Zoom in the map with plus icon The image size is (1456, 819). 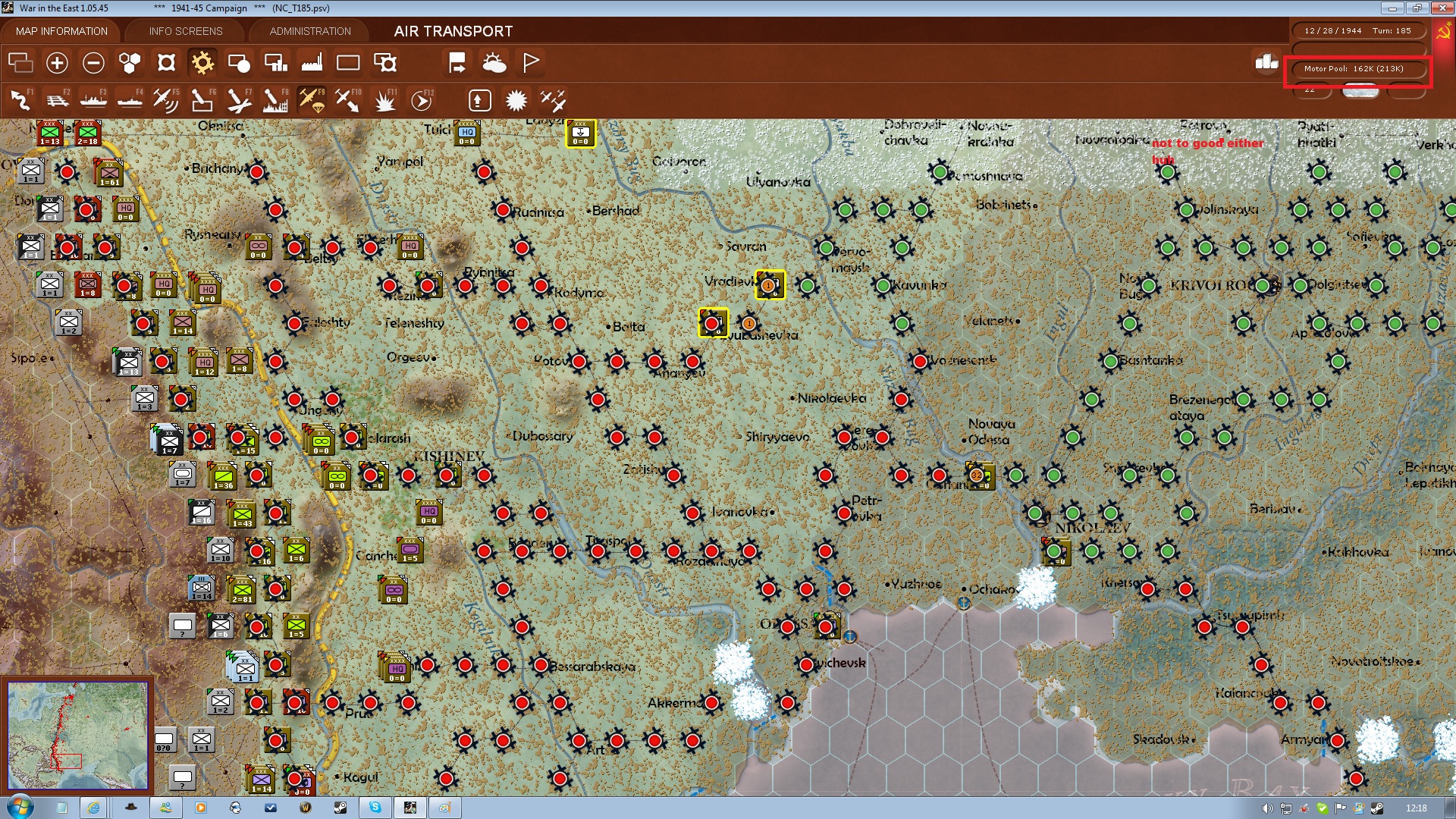(57, 63)
